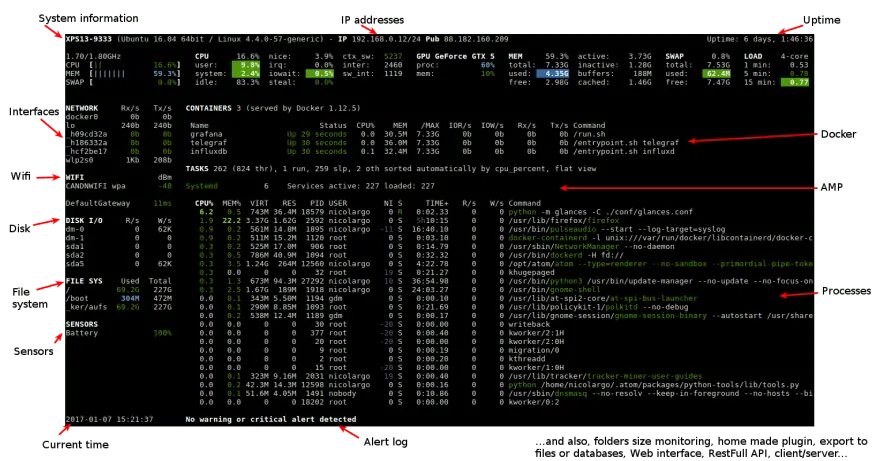Image resolution: width=880 pixels, height=461 pixels.
Task: Click the PID column header
Action: 317,203
